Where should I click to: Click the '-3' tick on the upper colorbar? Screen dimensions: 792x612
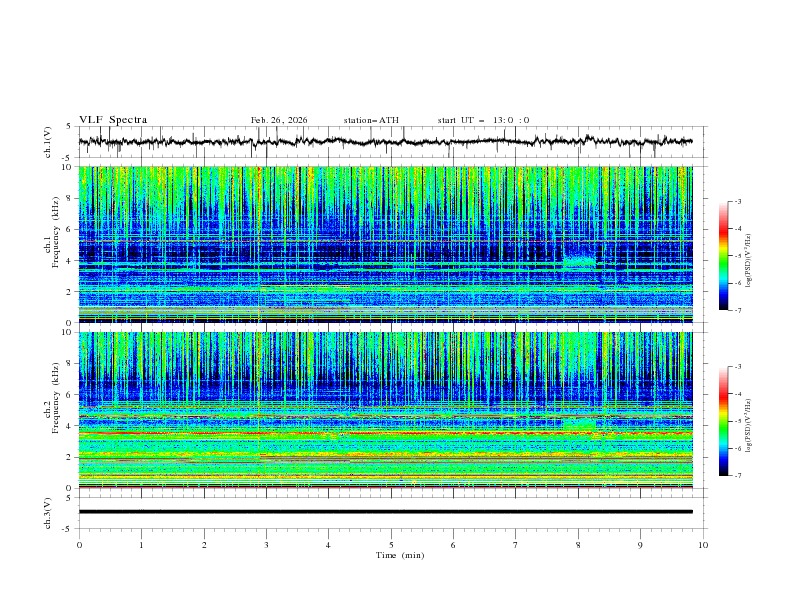(737, 201)
